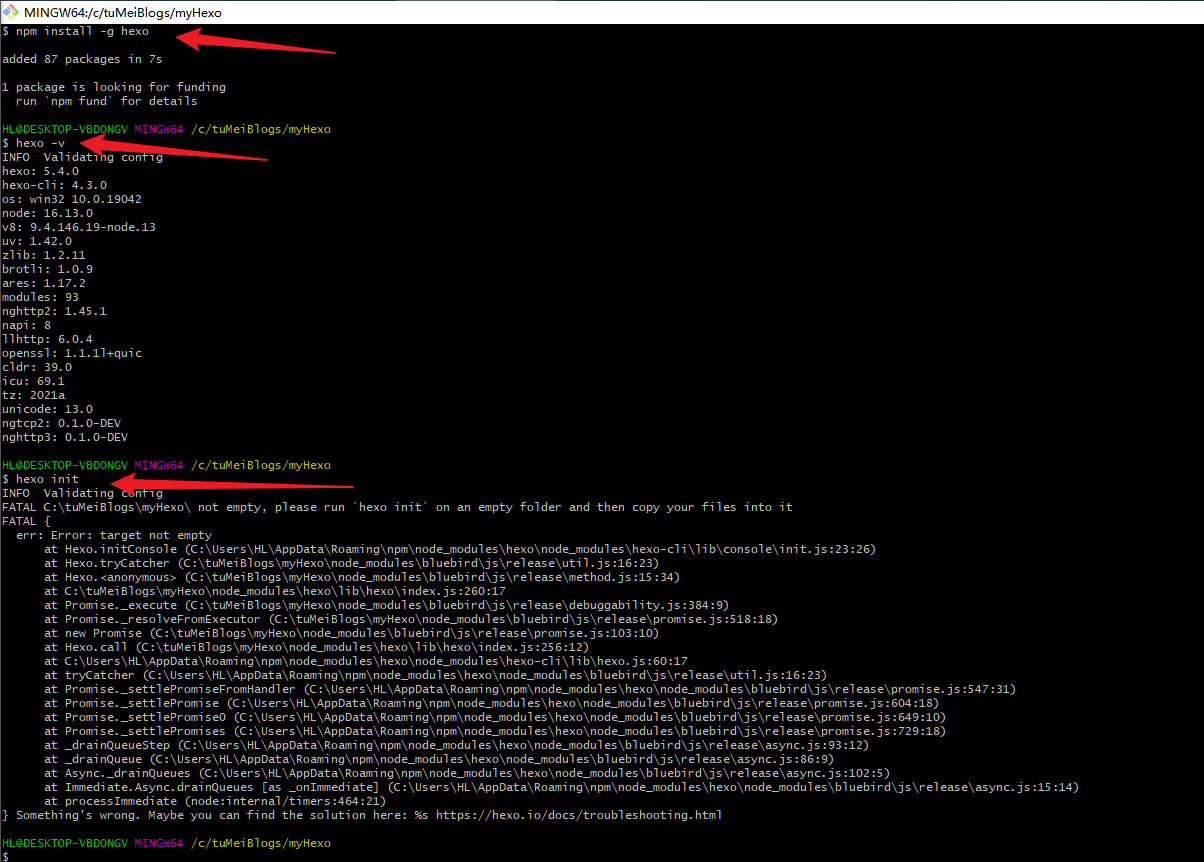
Task: Click the stack line 'at Hexo.initConsole'
Action: 461,549
